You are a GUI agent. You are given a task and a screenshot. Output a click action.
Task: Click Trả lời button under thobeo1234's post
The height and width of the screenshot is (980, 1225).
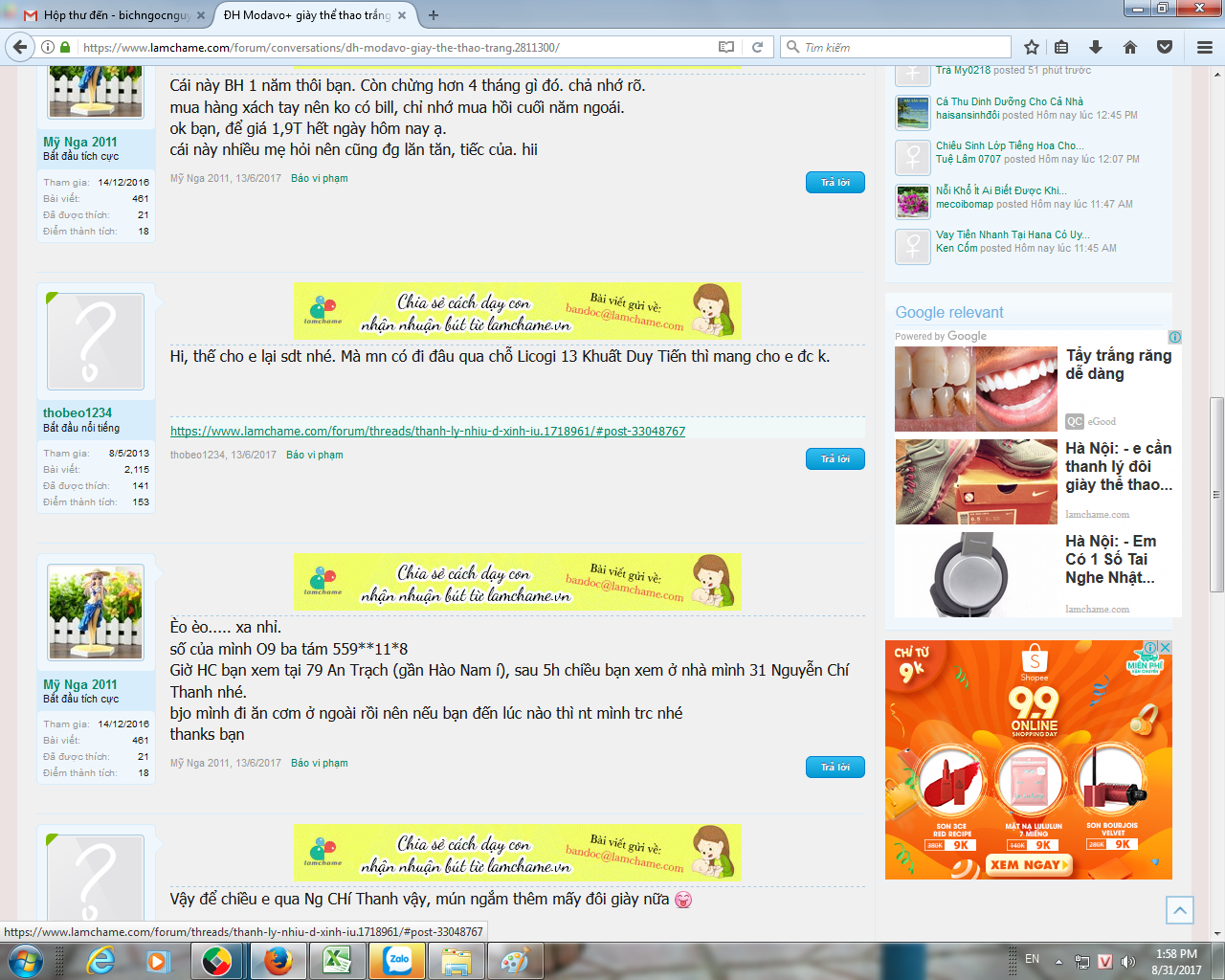pyautogui.click(x=835, y=459)
